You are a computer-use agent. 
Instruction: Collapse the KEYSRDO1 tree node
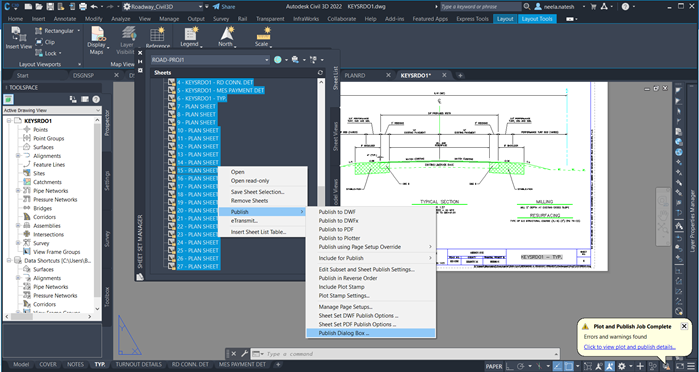coord(8,121)
